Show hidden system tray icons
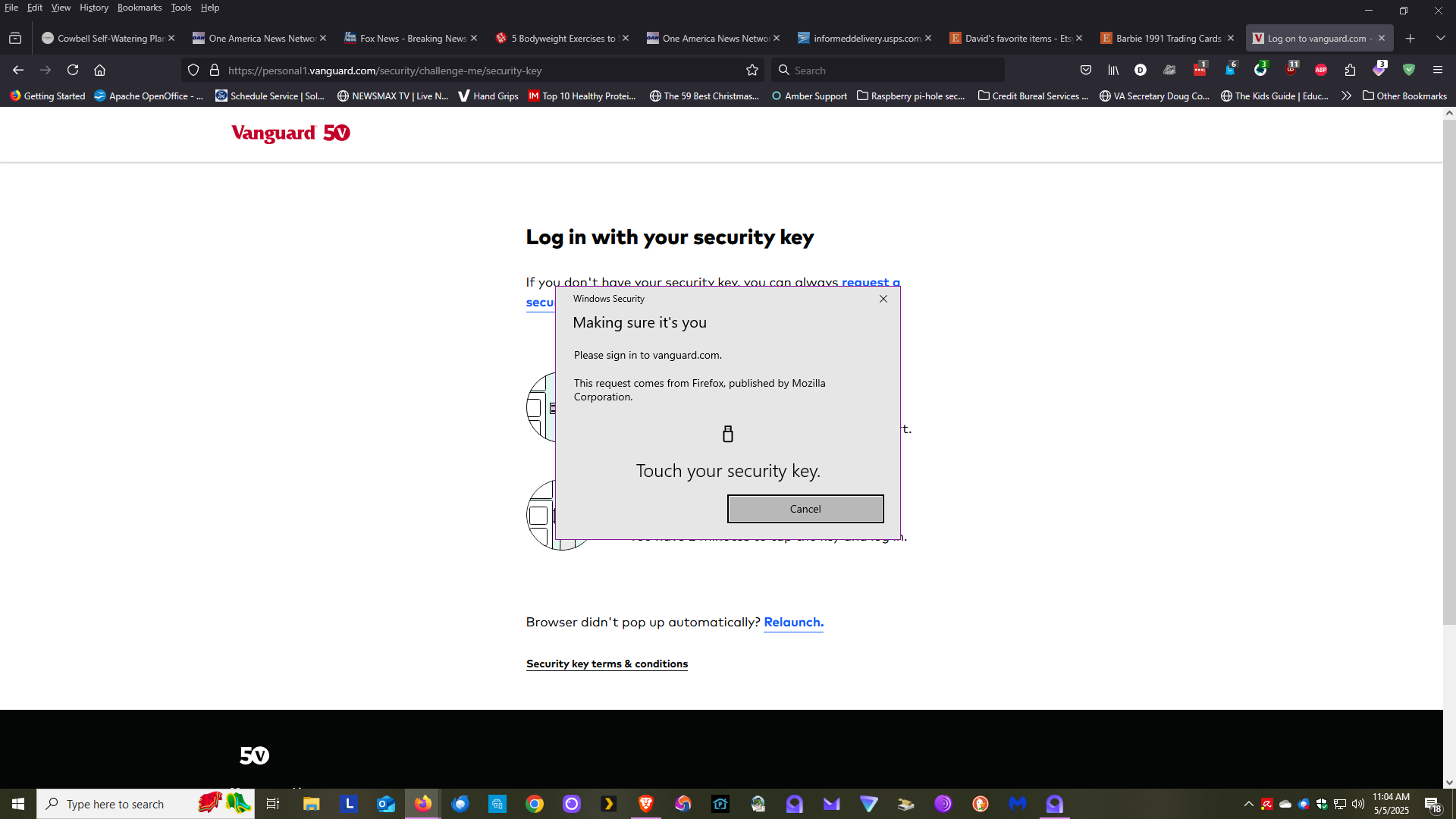The height and width of the screenshot is (819, 1456). click(x=1248, y=804)
